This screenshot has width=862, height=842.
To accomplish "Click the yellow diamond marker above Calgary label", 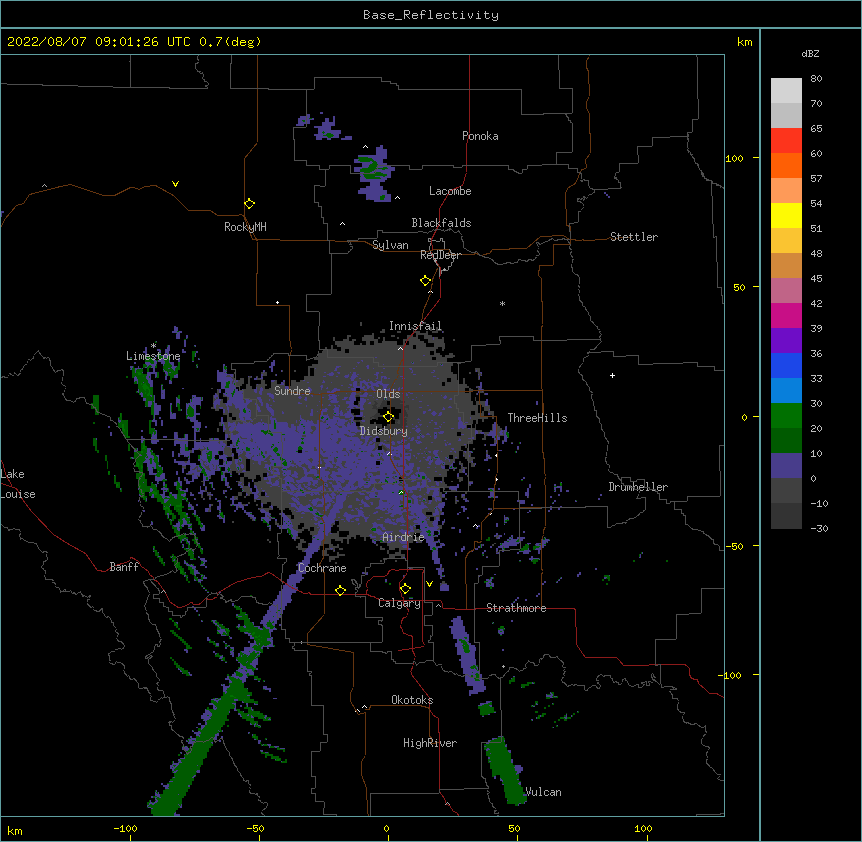I will (x=405, y=589).
